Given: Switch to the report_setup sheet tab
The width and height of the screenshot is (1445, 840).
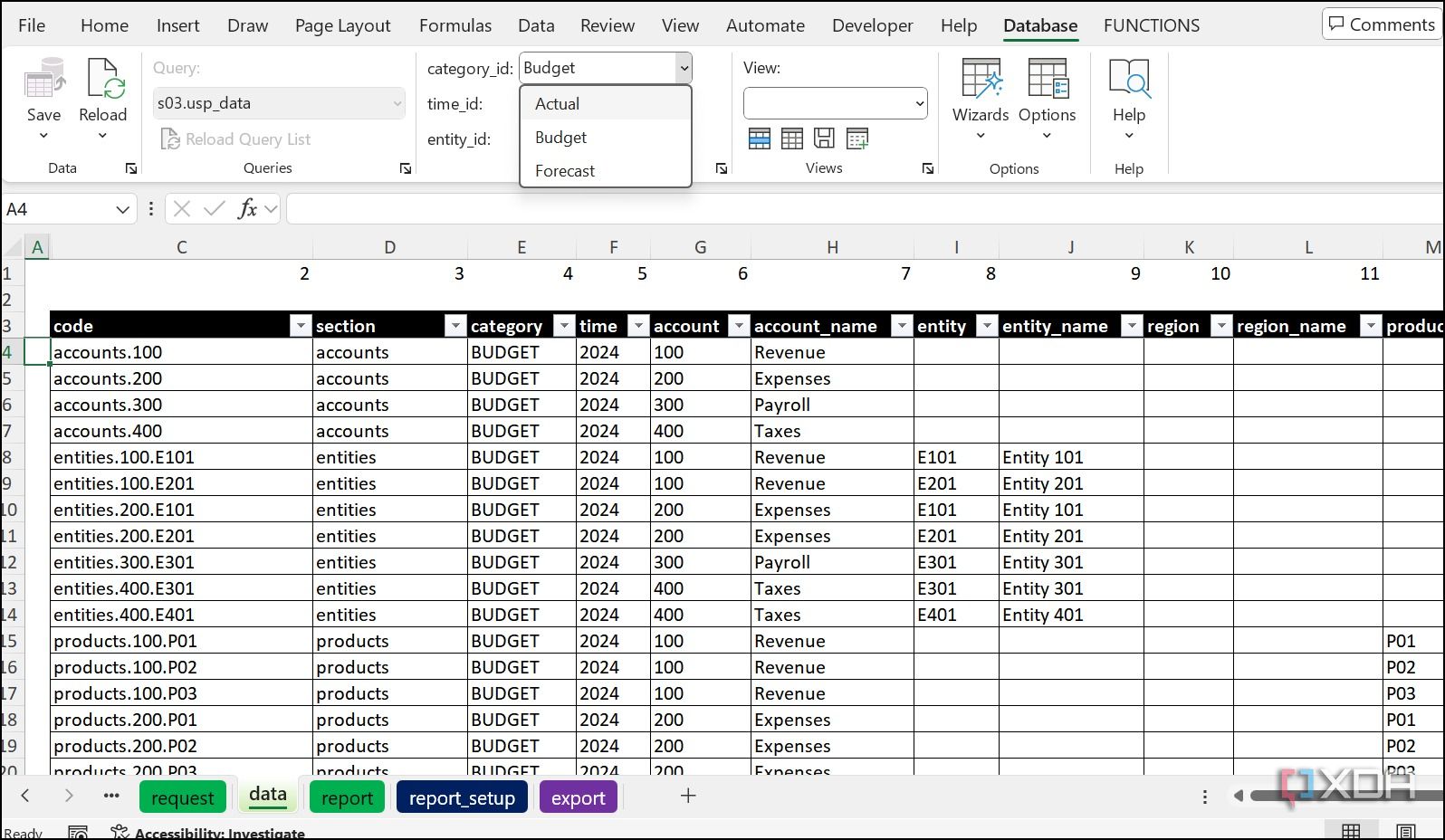Looking at the screenshot, I should pyautogui.click(x=462, y=797).
